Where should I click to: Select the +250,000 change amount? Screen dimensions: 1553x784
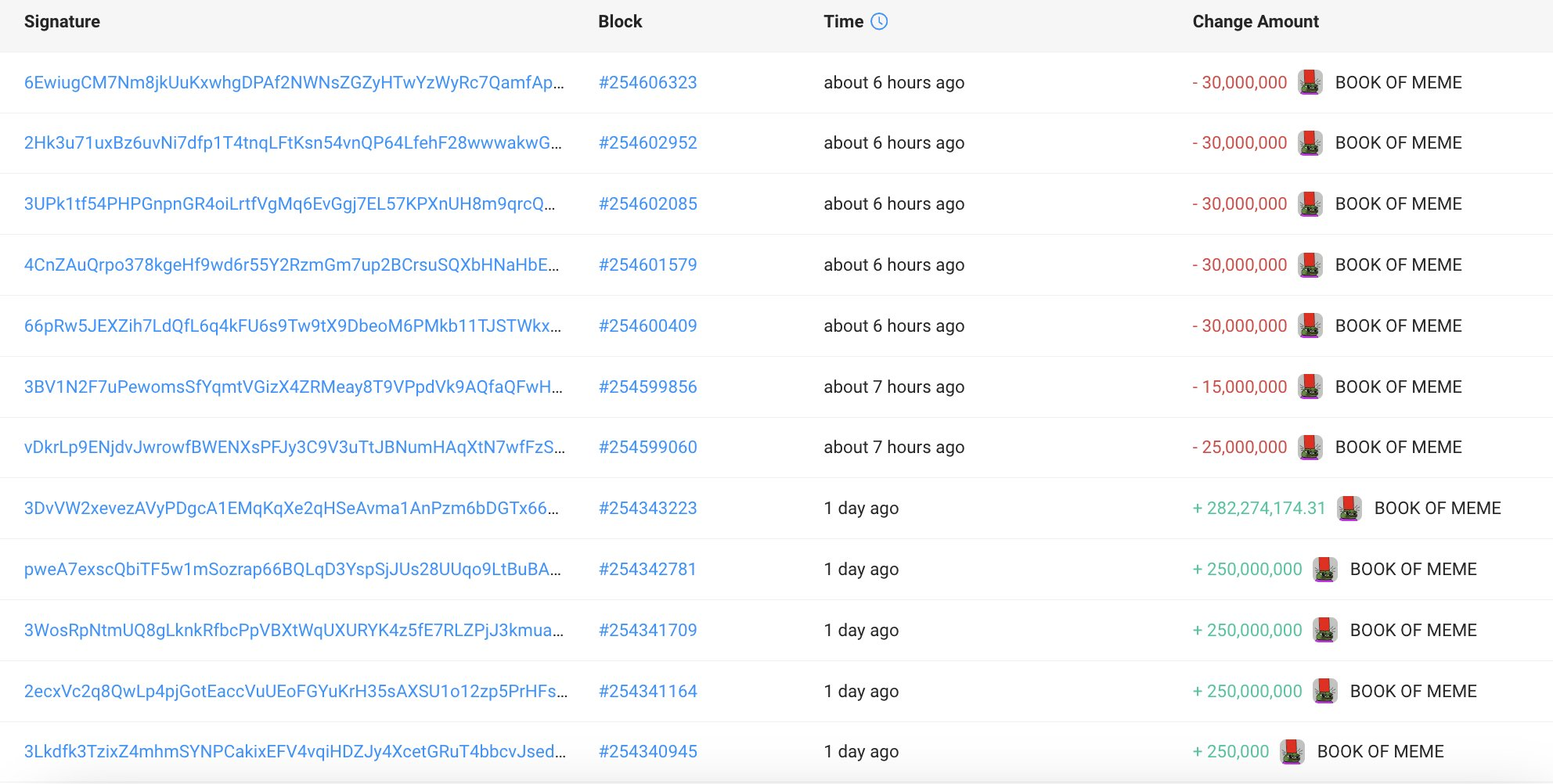pos(1231,752)
